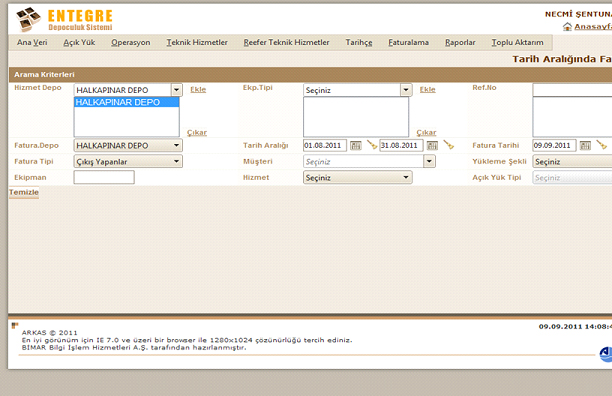This screenshot has height=396, width=612.
Task: Click the Arama Kriterleri section header
Action: click(310, 74)
